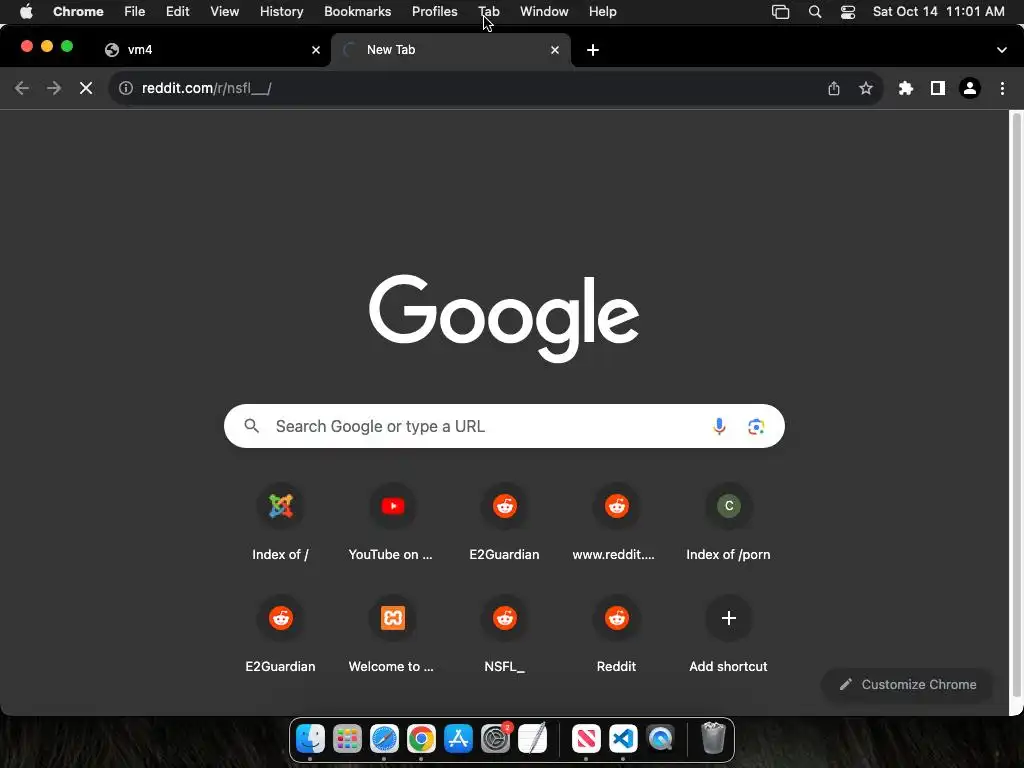
Task: Open Finder from the Dock
Action: 310,739
